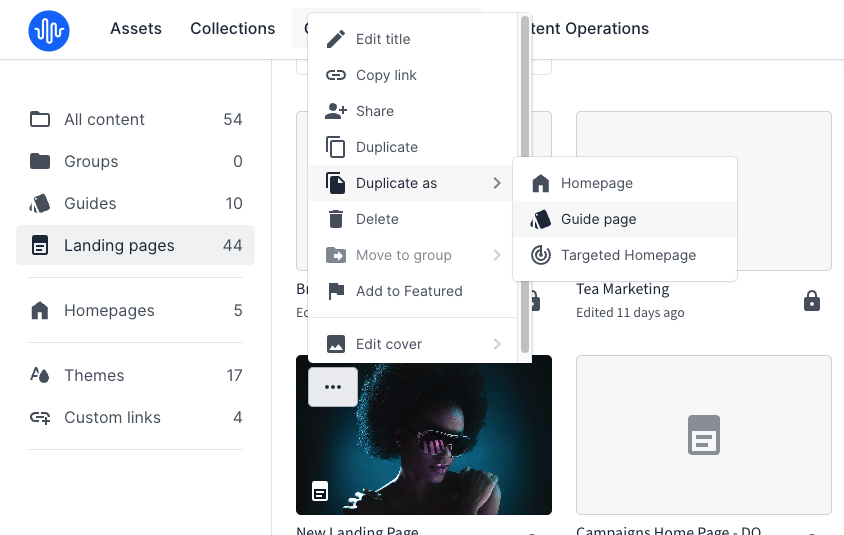The image size is (844, 535).
Task: Click the Edit title pencil icon
Action: point(336,39)
